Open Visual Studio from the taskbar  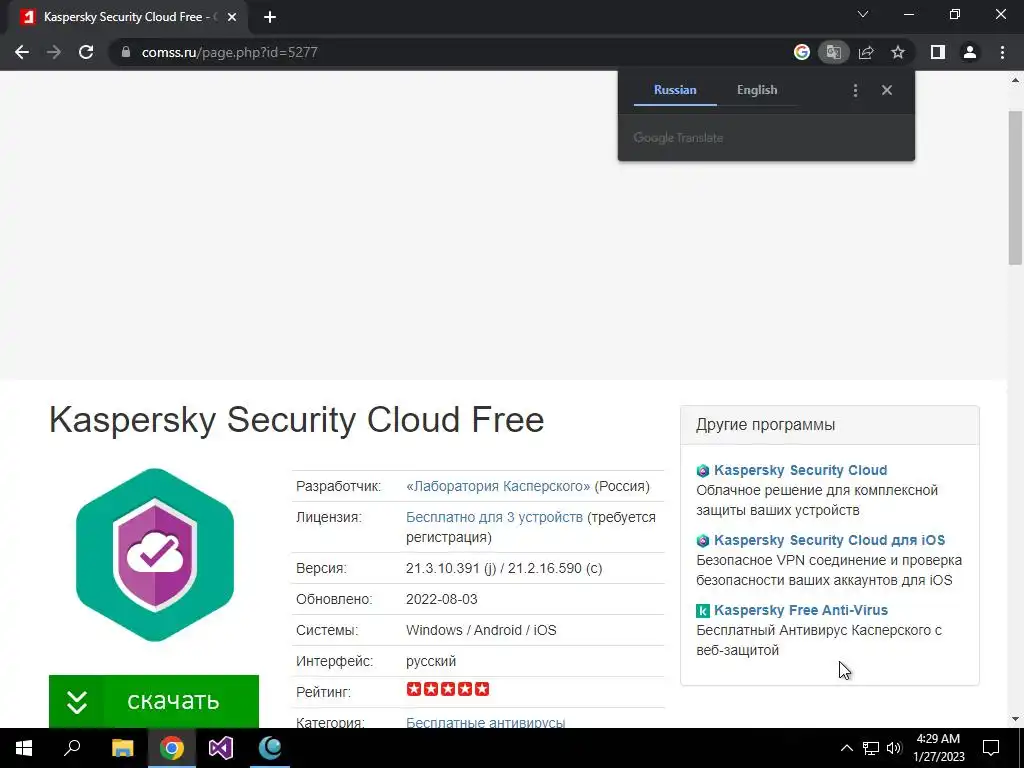tap(221, 748)
